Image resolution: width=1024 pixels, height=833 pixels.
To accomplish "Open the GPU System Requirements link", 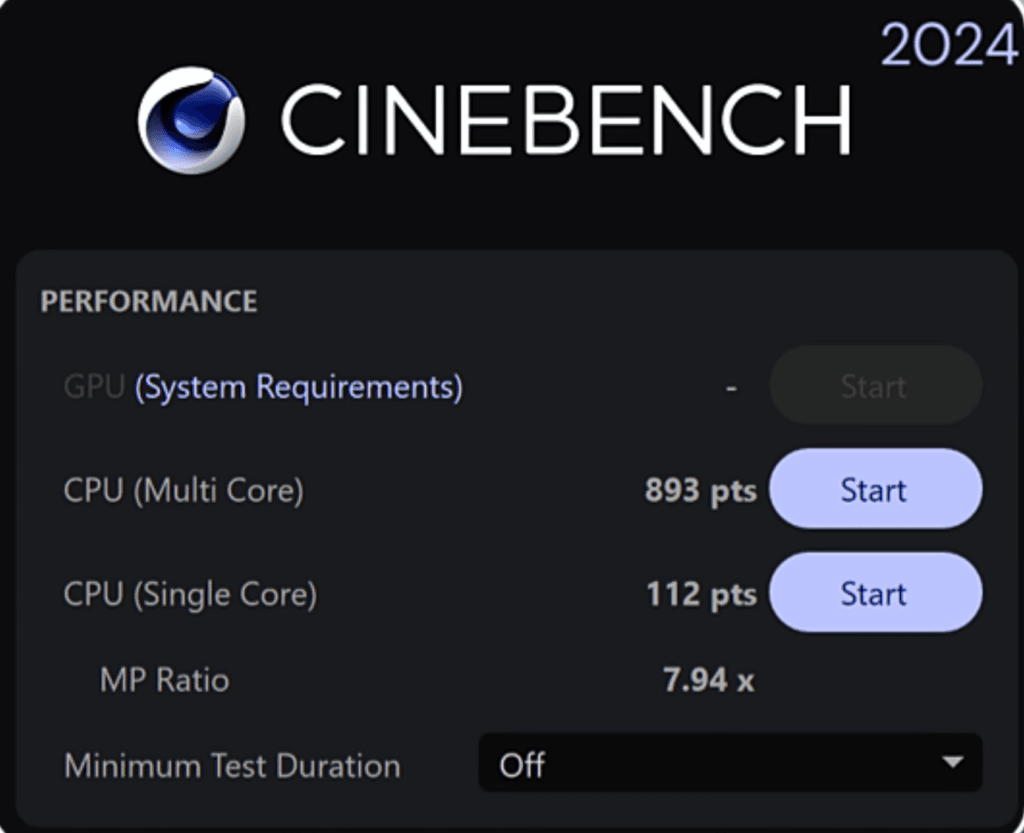I will 298,387.
